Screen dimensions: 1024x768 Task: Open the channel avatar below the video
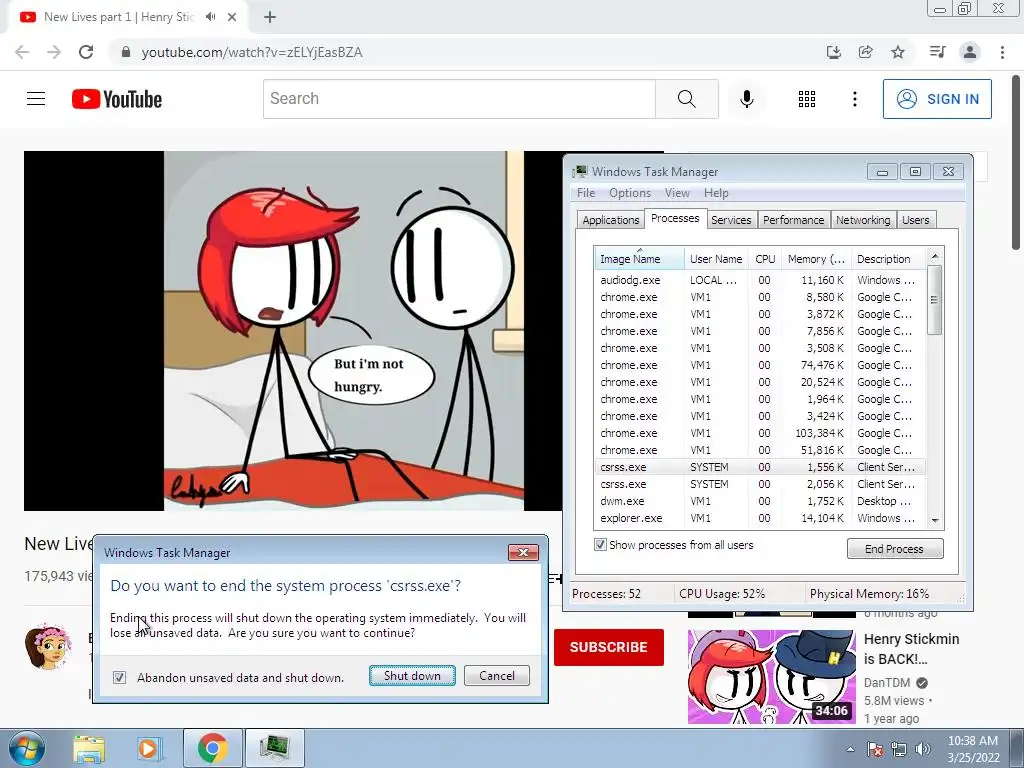[x=48, y=647]
